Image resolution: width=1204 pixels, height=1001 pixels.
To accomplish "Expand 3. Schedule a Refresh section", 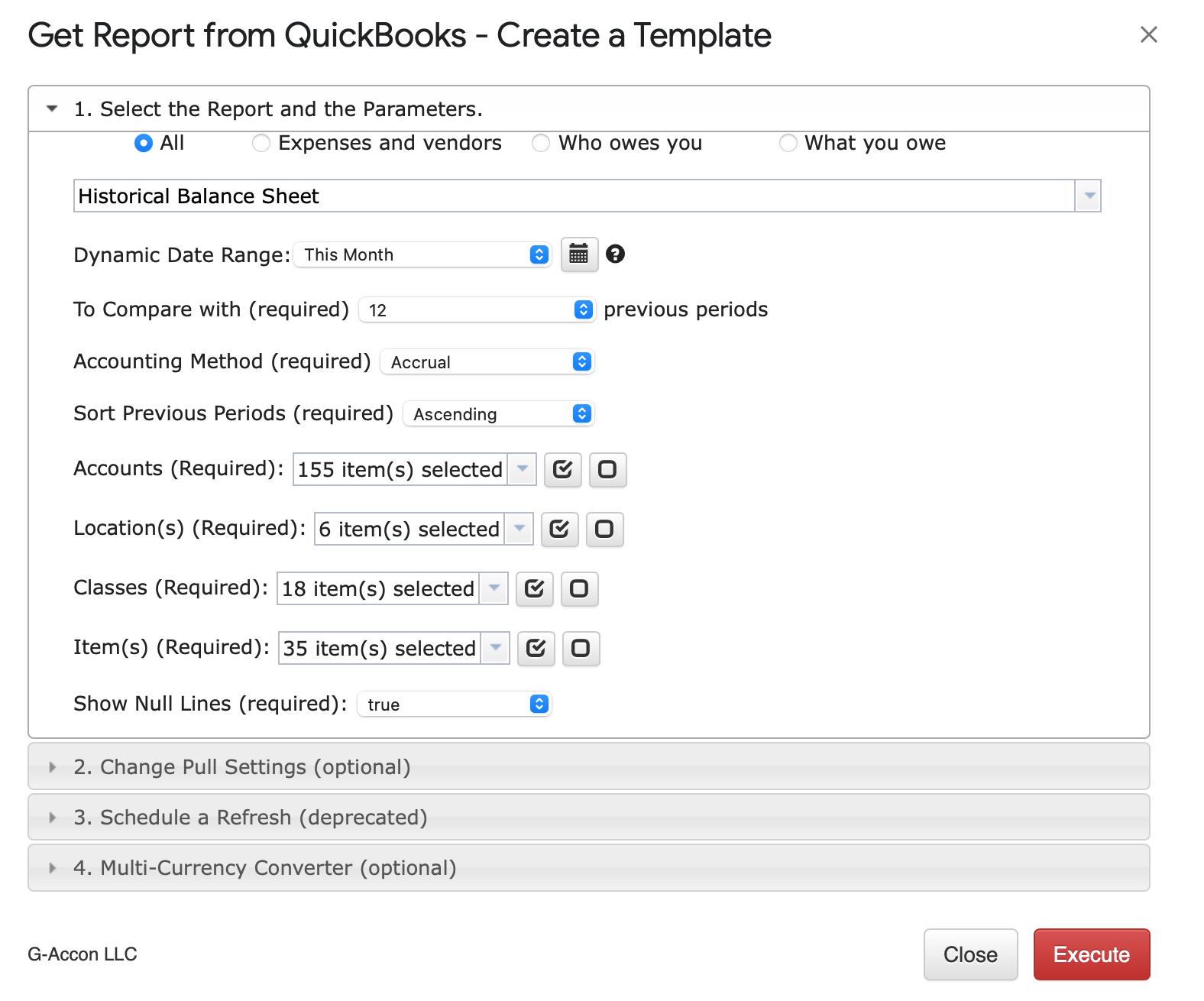I will (x=588, y=817).
